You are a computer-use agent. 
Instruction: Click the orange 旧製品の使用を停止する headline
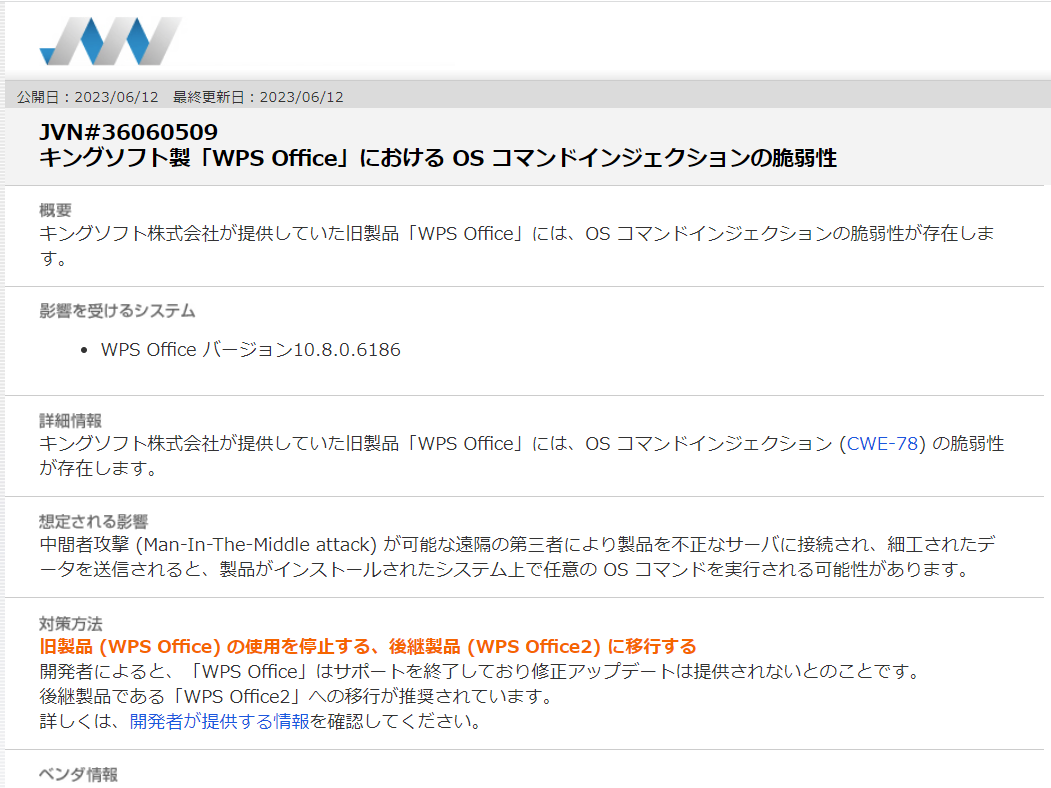point(367,646)
